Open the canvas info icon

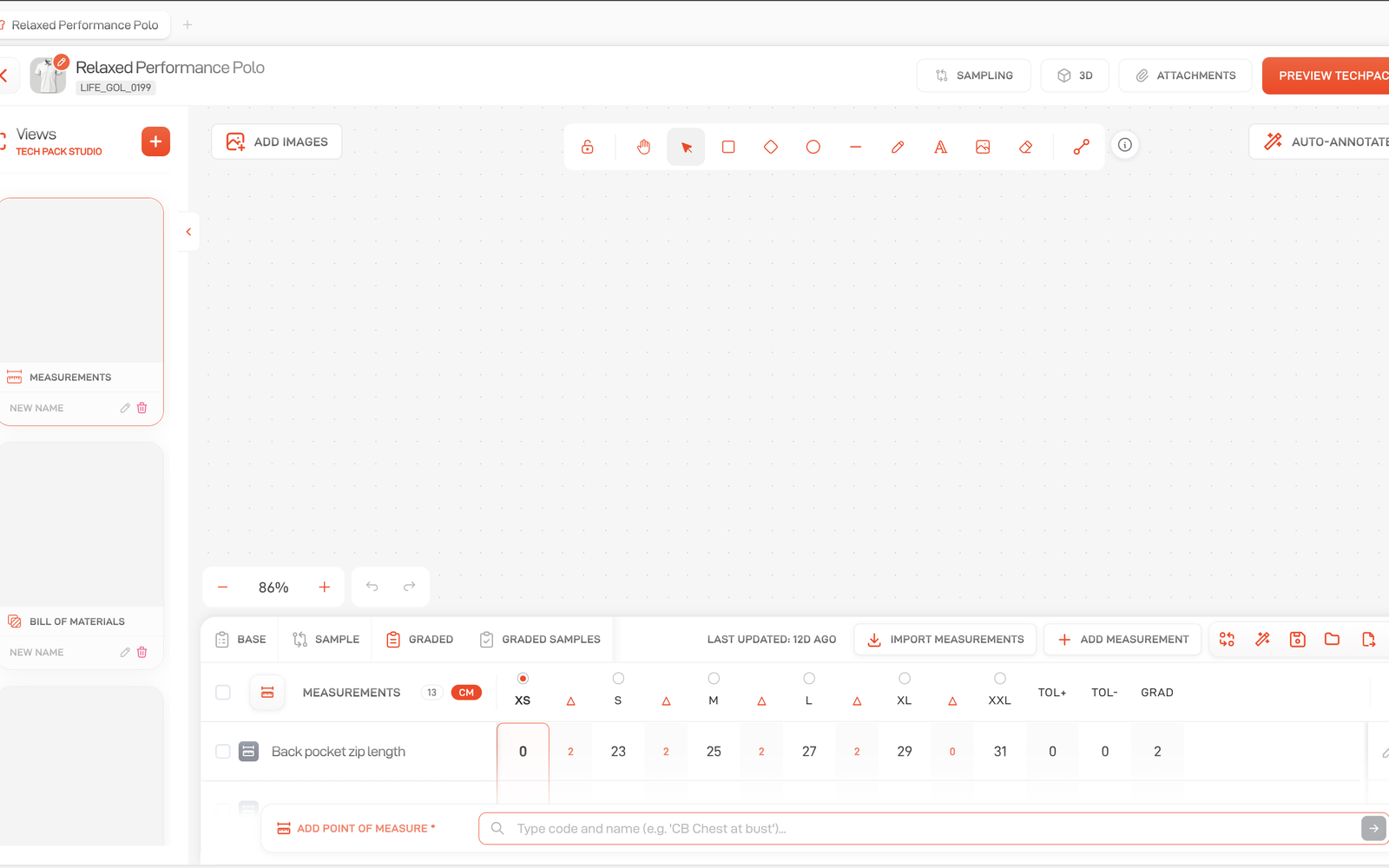point(1125,145)
